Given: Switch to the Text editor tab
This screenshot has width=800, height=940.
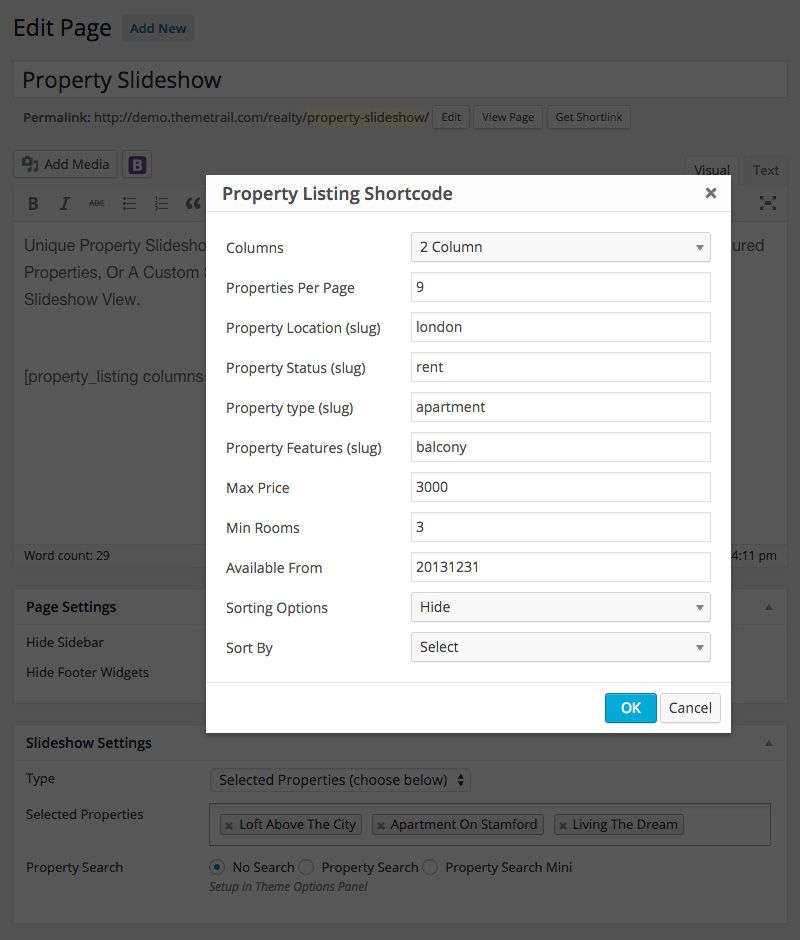Looking at the screenshot, I should coord(765,170).
